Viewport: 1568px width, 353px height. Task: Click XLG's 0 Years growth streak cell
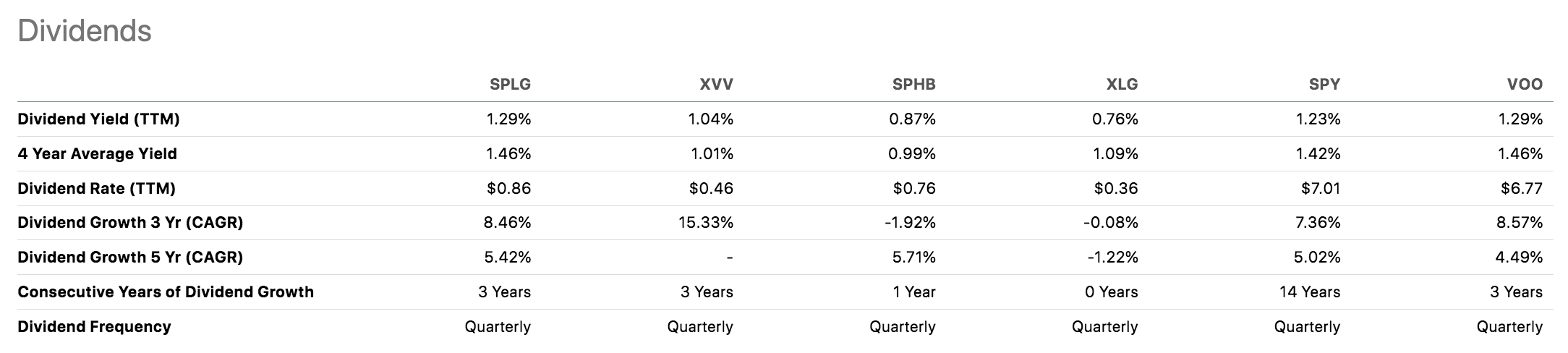(x=1110, y=292)
